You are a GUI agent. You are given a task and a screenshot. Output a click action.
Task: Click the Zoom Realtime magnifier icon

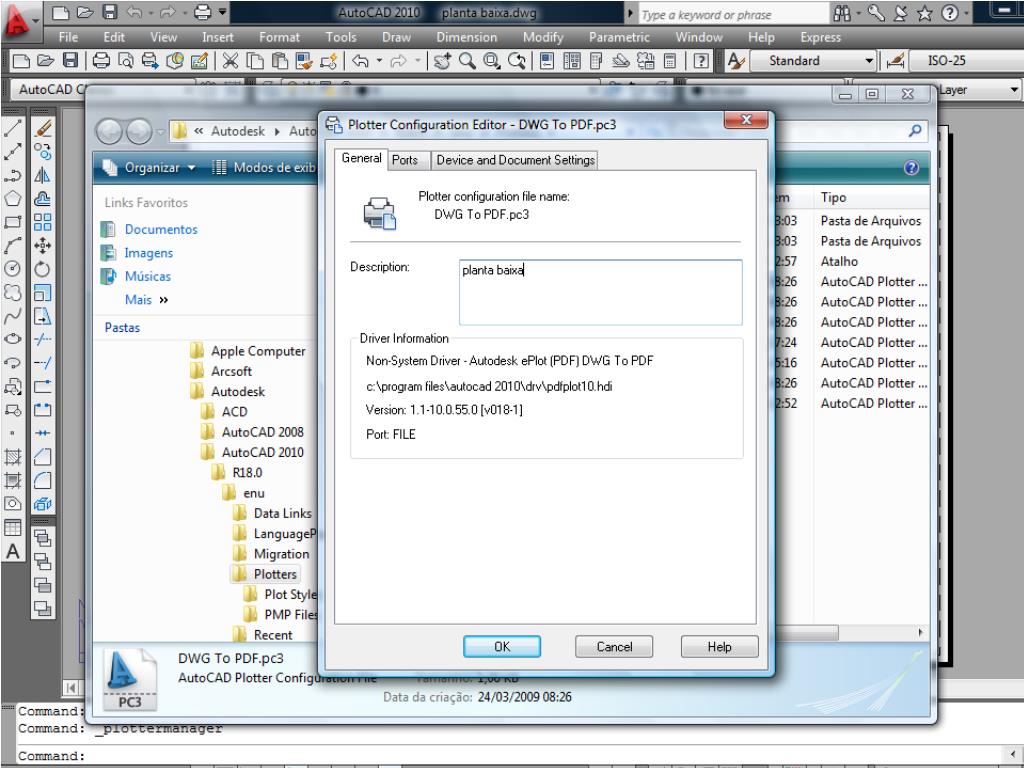[x=467, y=61]
